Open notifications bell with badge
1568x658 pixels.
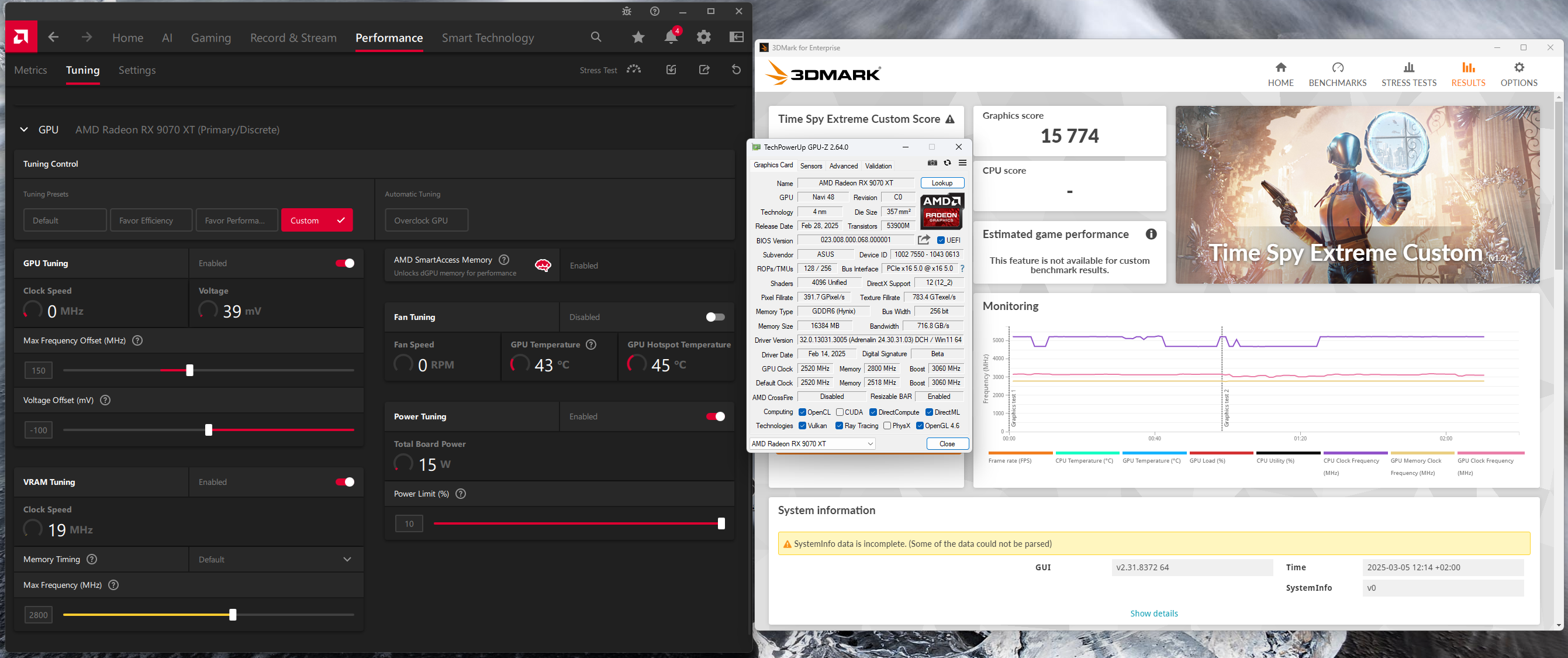pyautogui.click(x=671, y=36)
